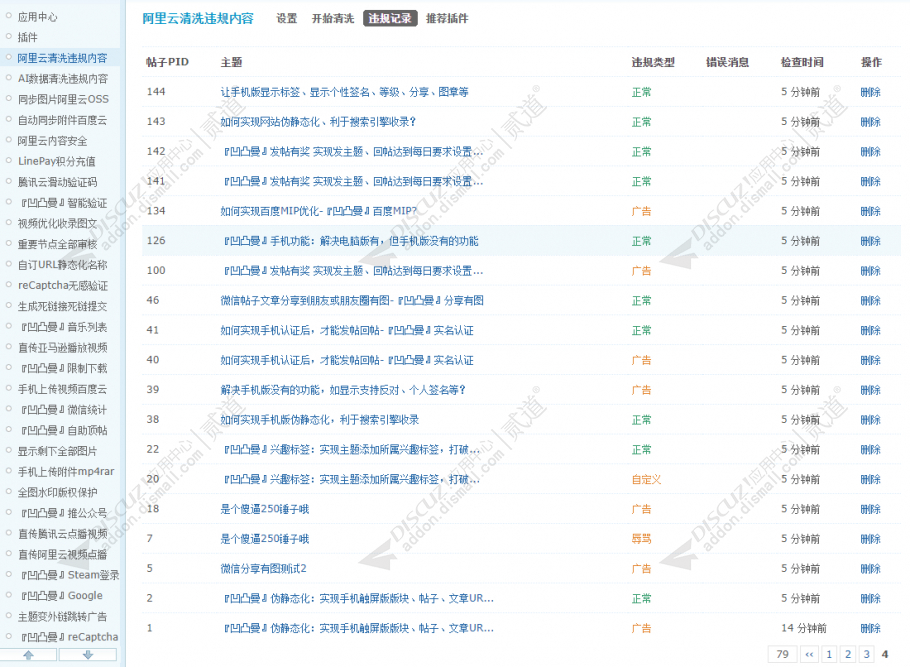Delete the record for PID 100
This screenshot has height=667, width=910.
[x=871, y=271]
